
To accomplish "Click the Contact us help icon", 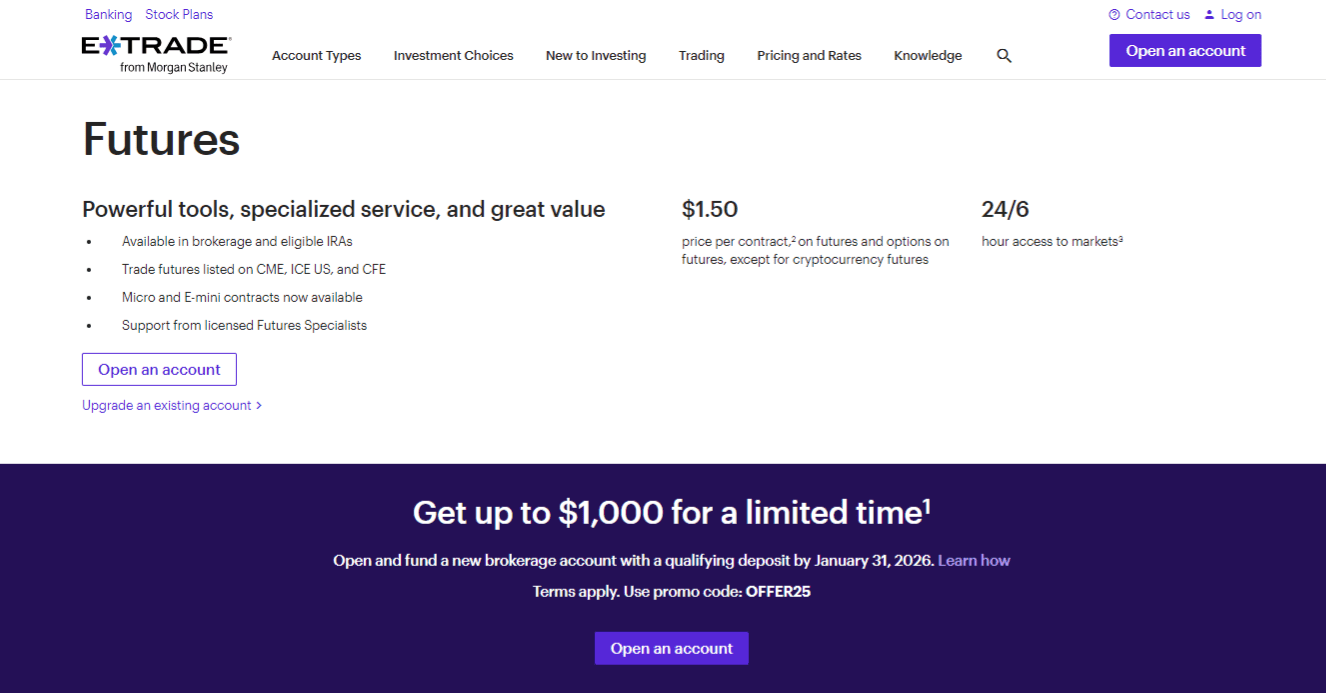I will (x=1114, y=15).
